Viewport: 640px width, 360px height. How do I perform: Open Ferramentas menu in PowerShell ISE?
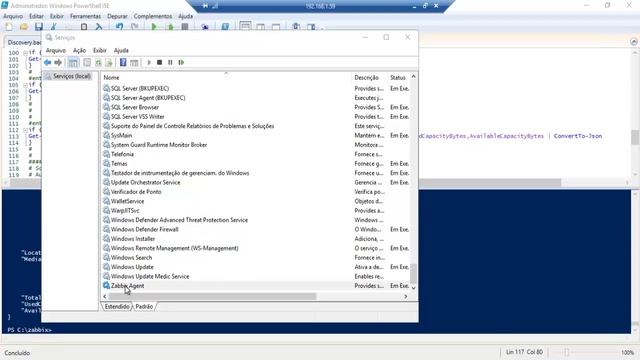click(85, 16)
